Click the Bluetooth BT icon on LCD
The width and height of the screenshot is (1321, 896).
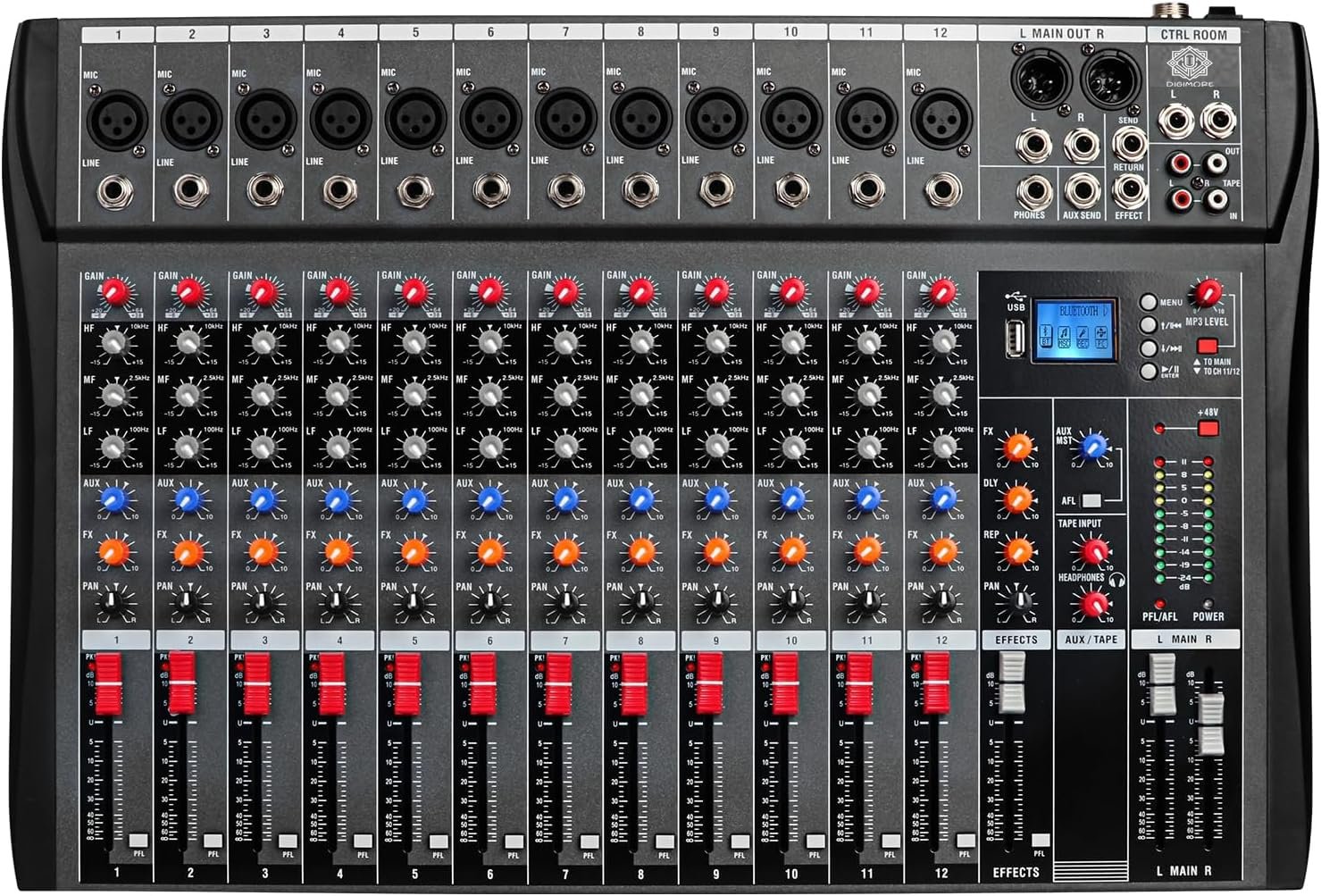[1047, 337]
